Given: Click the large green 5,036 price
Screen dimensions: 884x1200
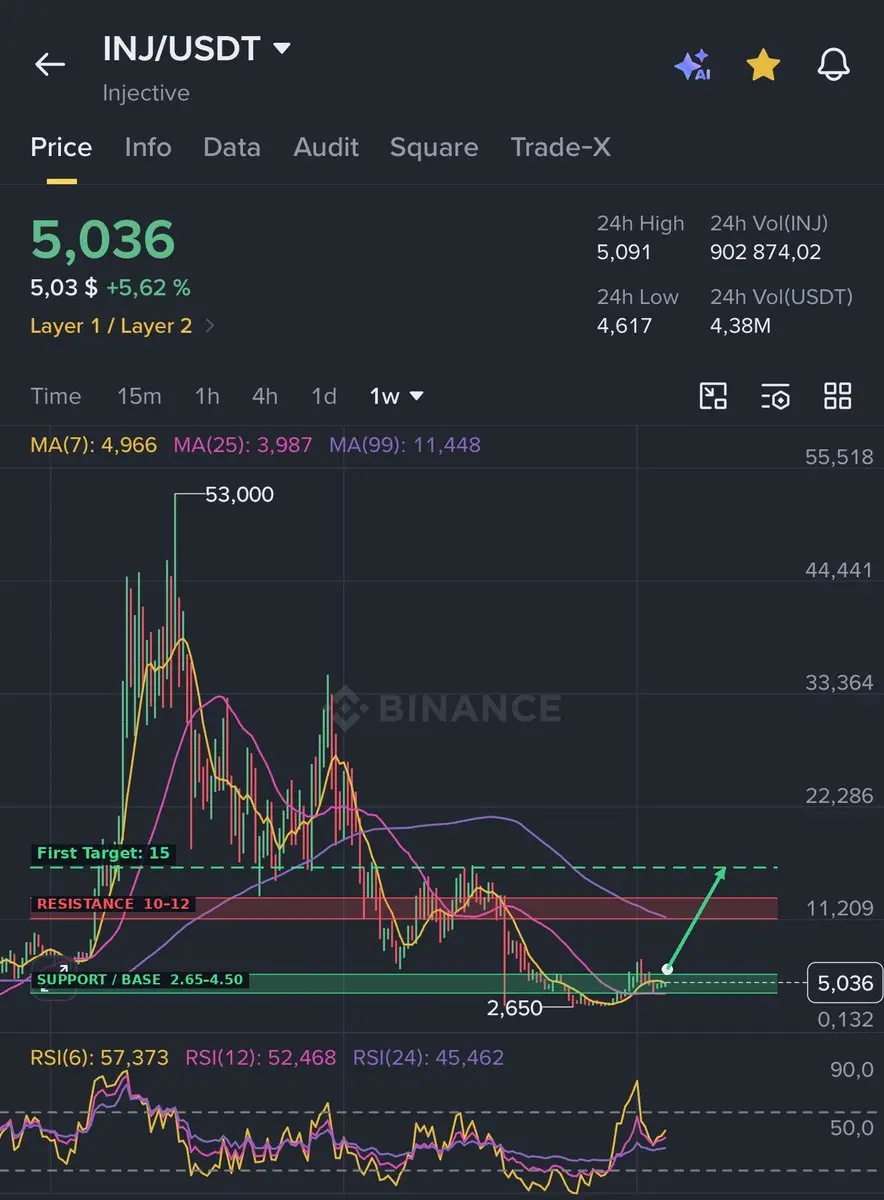Looking at the screenshot, I should click(x=103, y=240).
